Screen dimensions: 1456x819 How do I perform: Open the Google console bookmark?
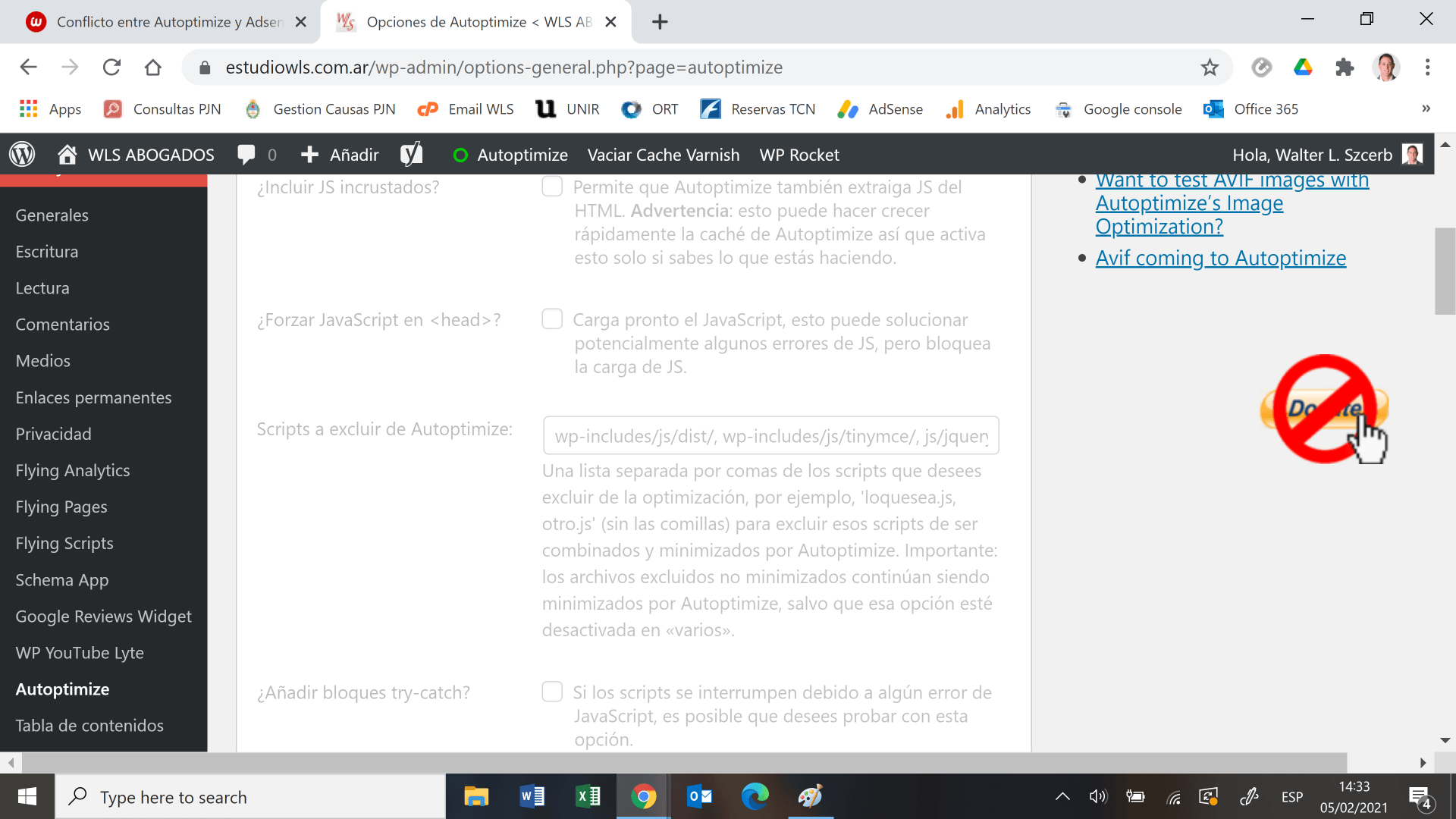pyautogui.click(x=1118, y=109)
